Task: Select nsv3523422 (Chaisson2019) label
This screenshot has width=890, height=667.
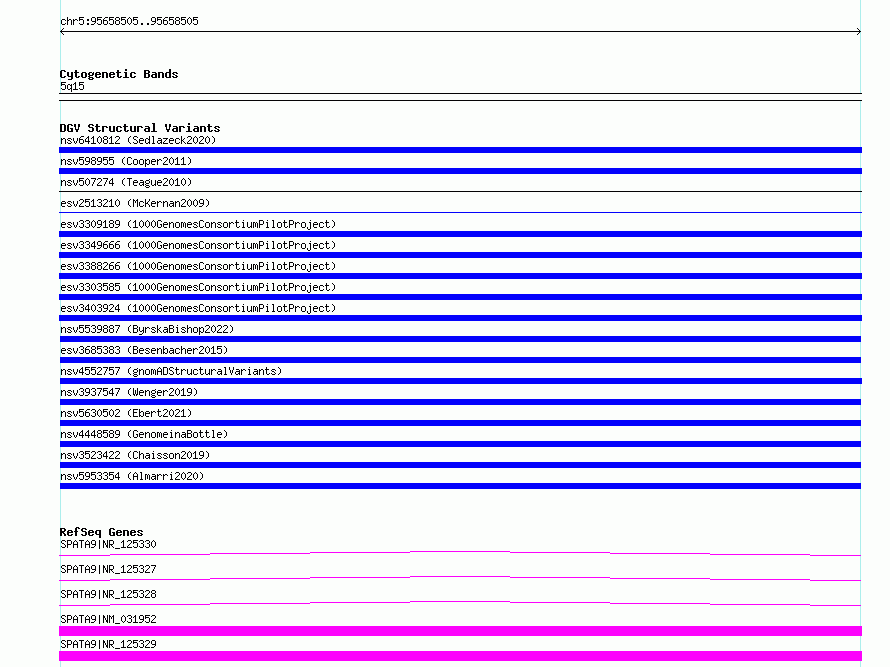Action: [135, 455]
